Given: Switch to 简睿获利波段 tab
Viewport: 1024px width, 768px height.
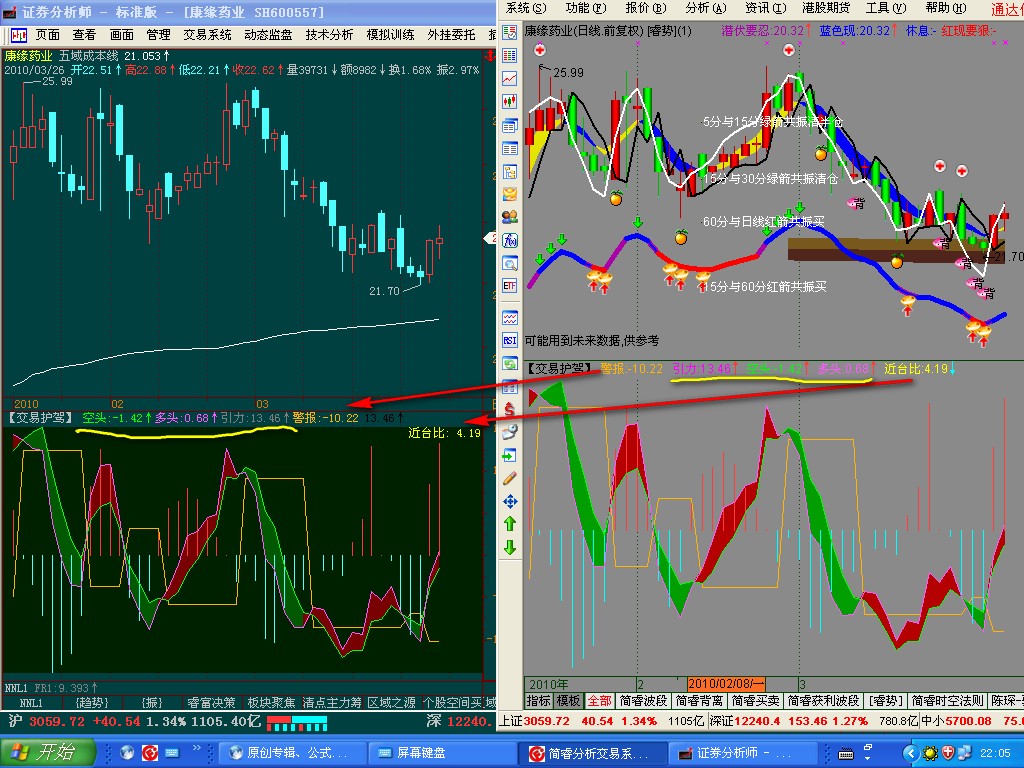Looking at the screenshot, I should (823, 701).
